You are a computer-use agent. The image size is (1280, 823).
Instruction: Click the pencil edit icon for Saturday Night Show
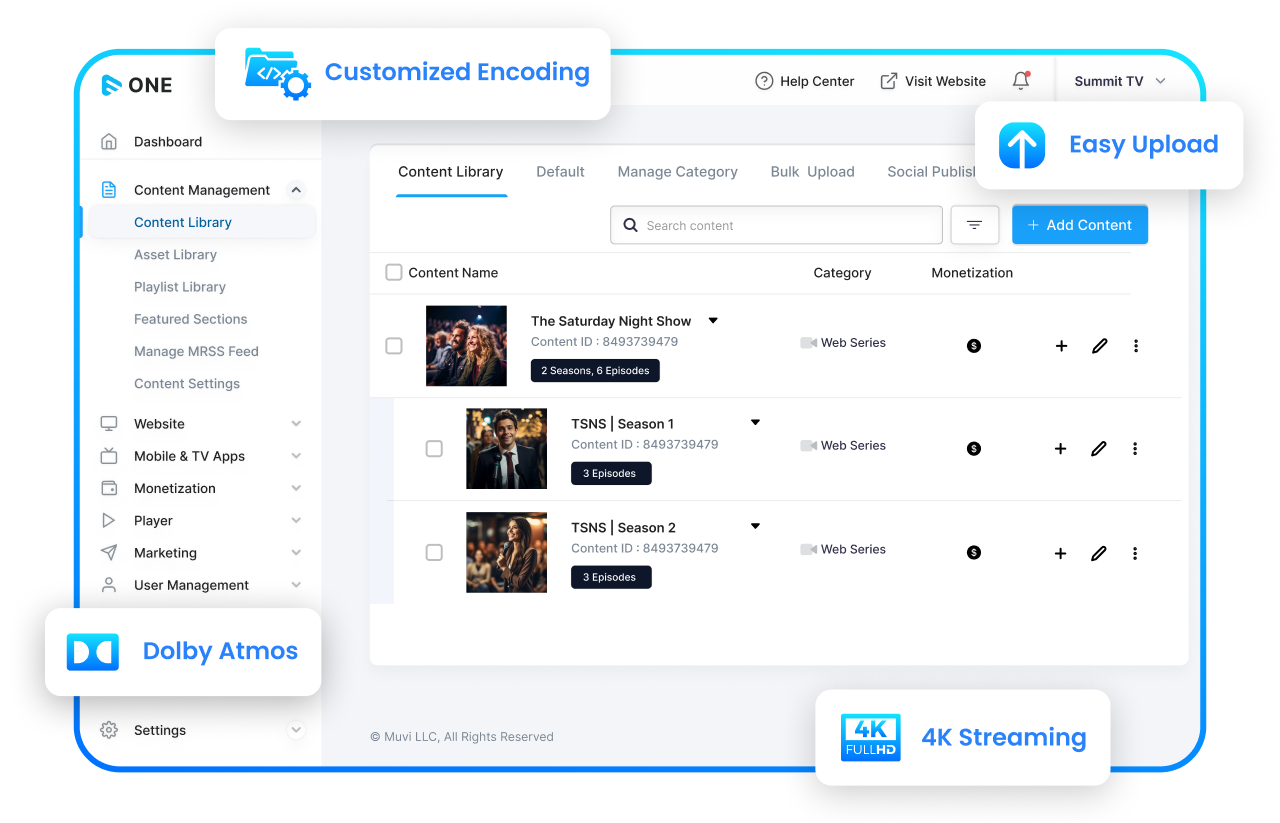pos(1099,346)
